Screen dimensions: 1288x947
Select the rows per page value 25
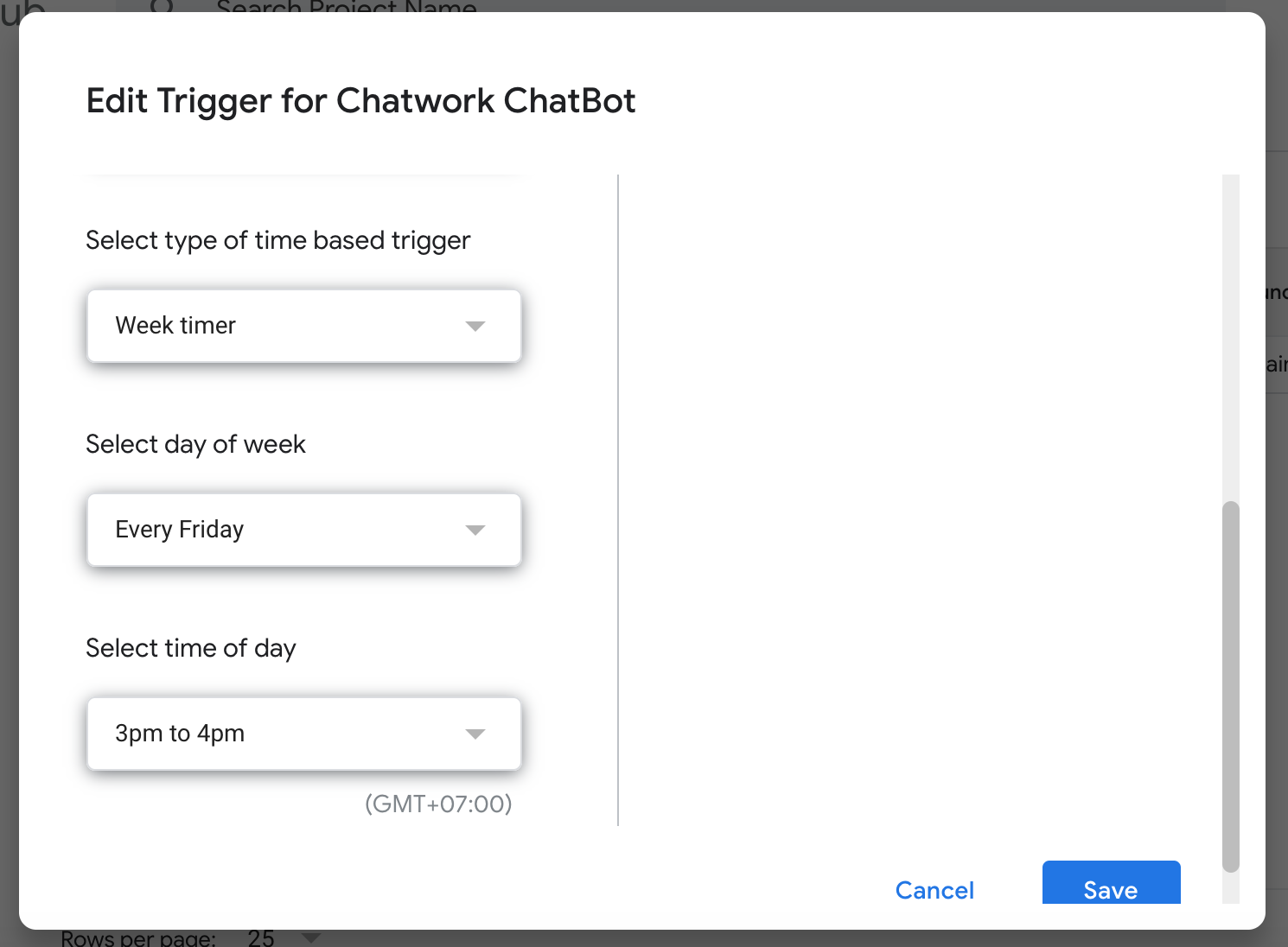tap(260, 938)
